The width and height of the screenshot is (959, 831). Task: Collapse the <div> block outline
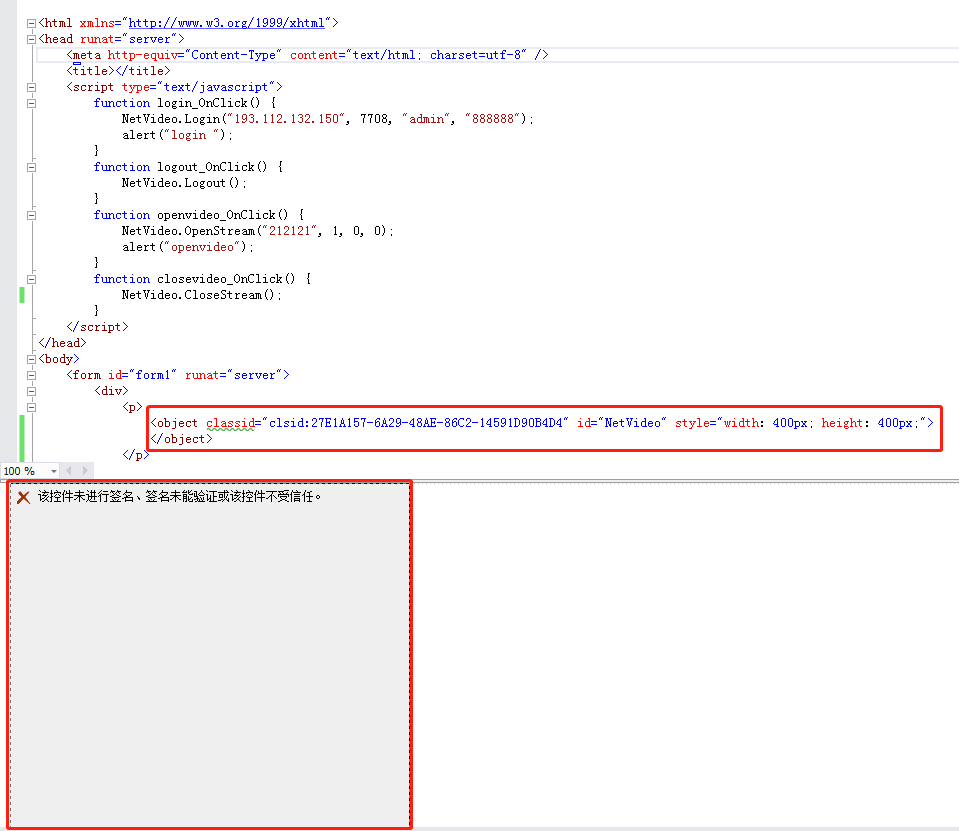[x=31, y=391]
